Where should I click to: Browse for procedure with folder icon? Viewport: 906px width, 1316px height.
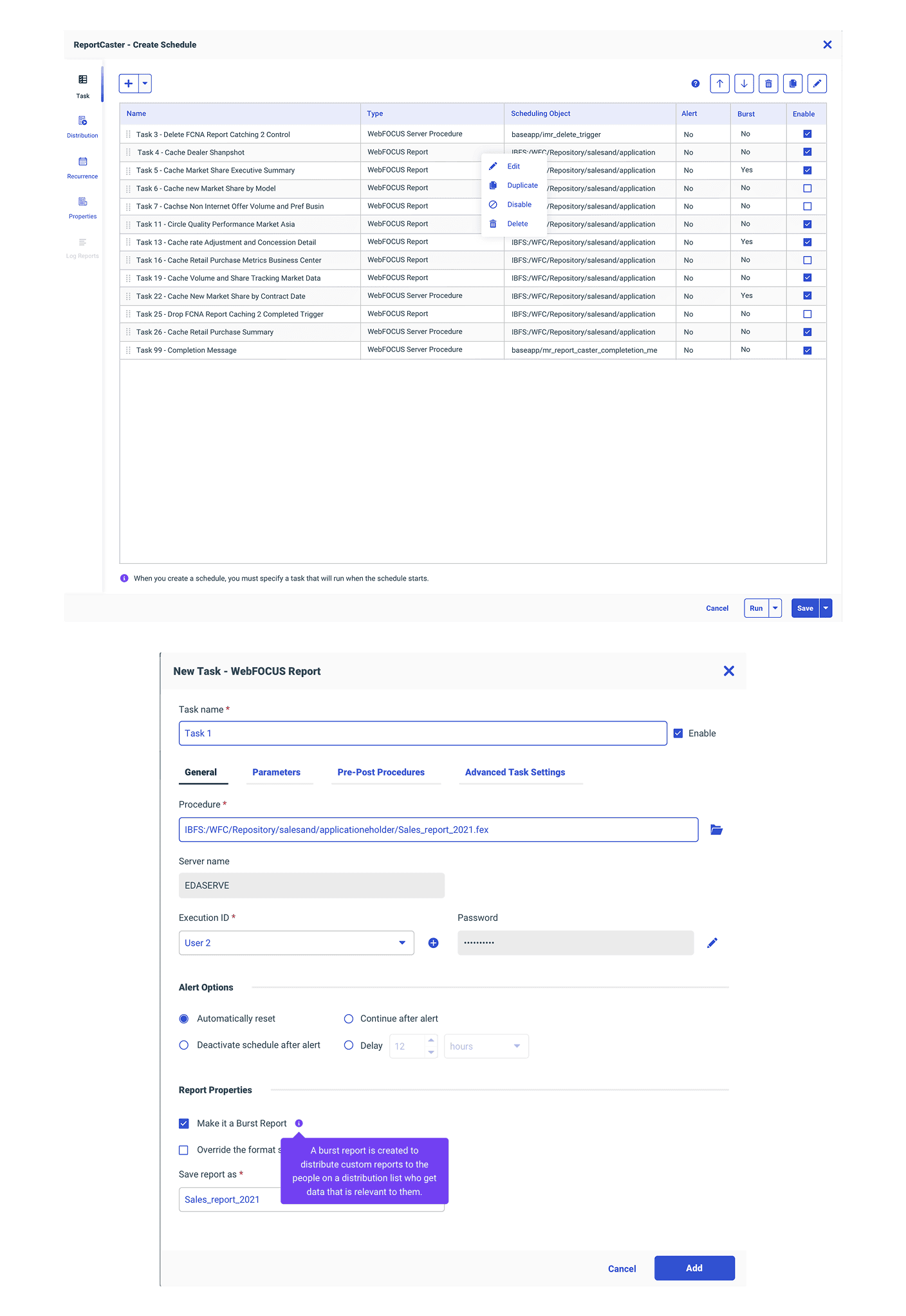click(x=716, y=830)
